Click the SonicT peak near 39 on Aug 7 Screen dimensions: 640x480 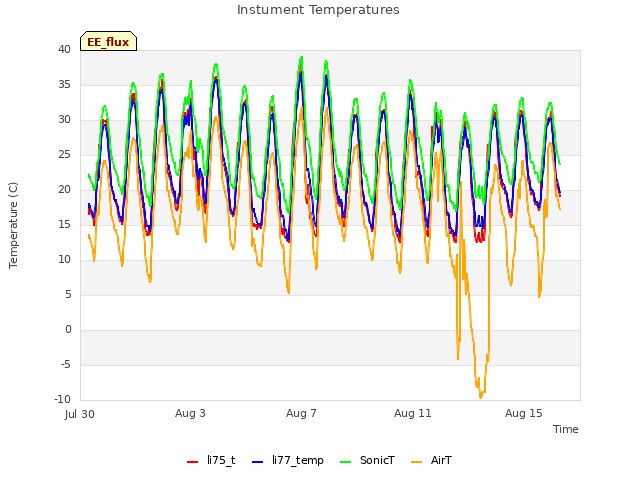click(x=301, y=57)
